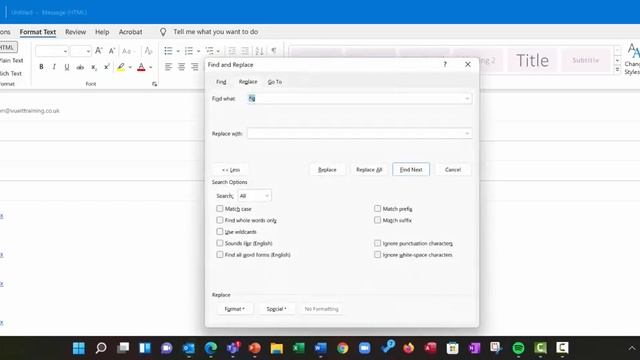Apply yellow text highlight color
The width and height of the screenshot is (640, 360).
[x=121, y=67]
